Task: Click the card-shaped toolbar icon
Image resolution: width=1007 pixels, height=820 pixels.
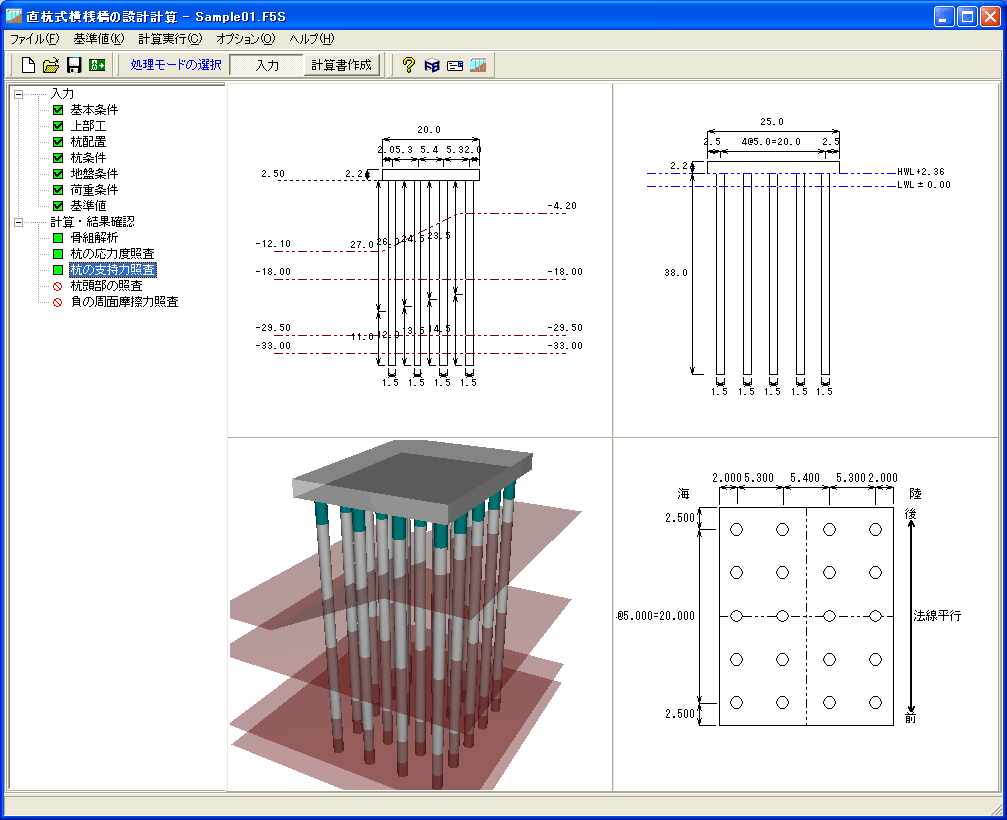Action: 455,65
